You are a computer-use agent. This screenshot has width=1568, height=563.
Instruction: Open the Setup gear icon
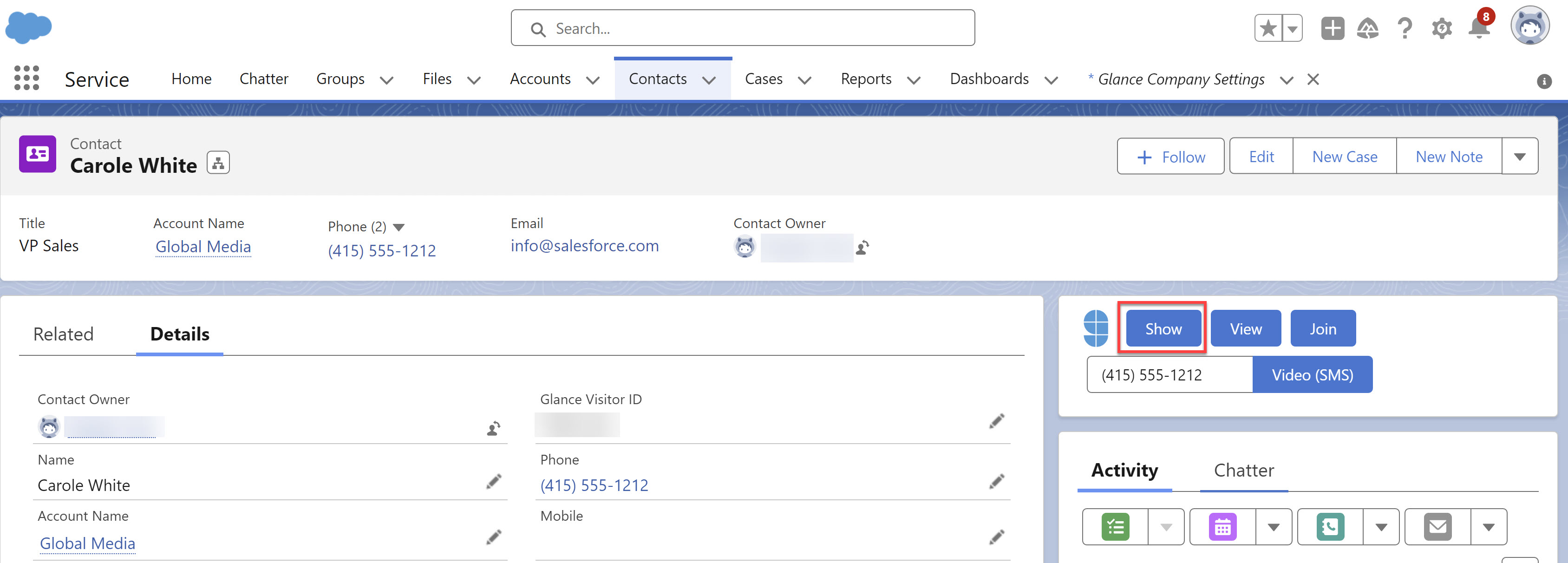click(x=1441, y=28)
